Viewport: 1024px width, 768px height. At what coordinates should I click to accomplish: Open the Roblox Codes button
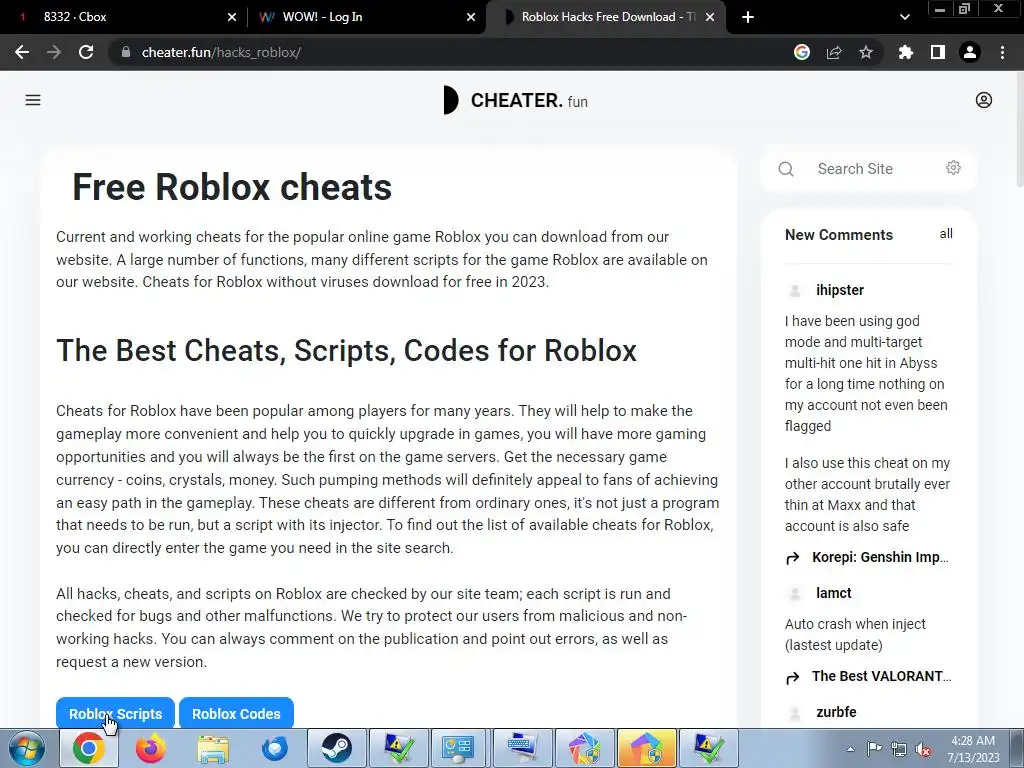[x=236, y=713]
